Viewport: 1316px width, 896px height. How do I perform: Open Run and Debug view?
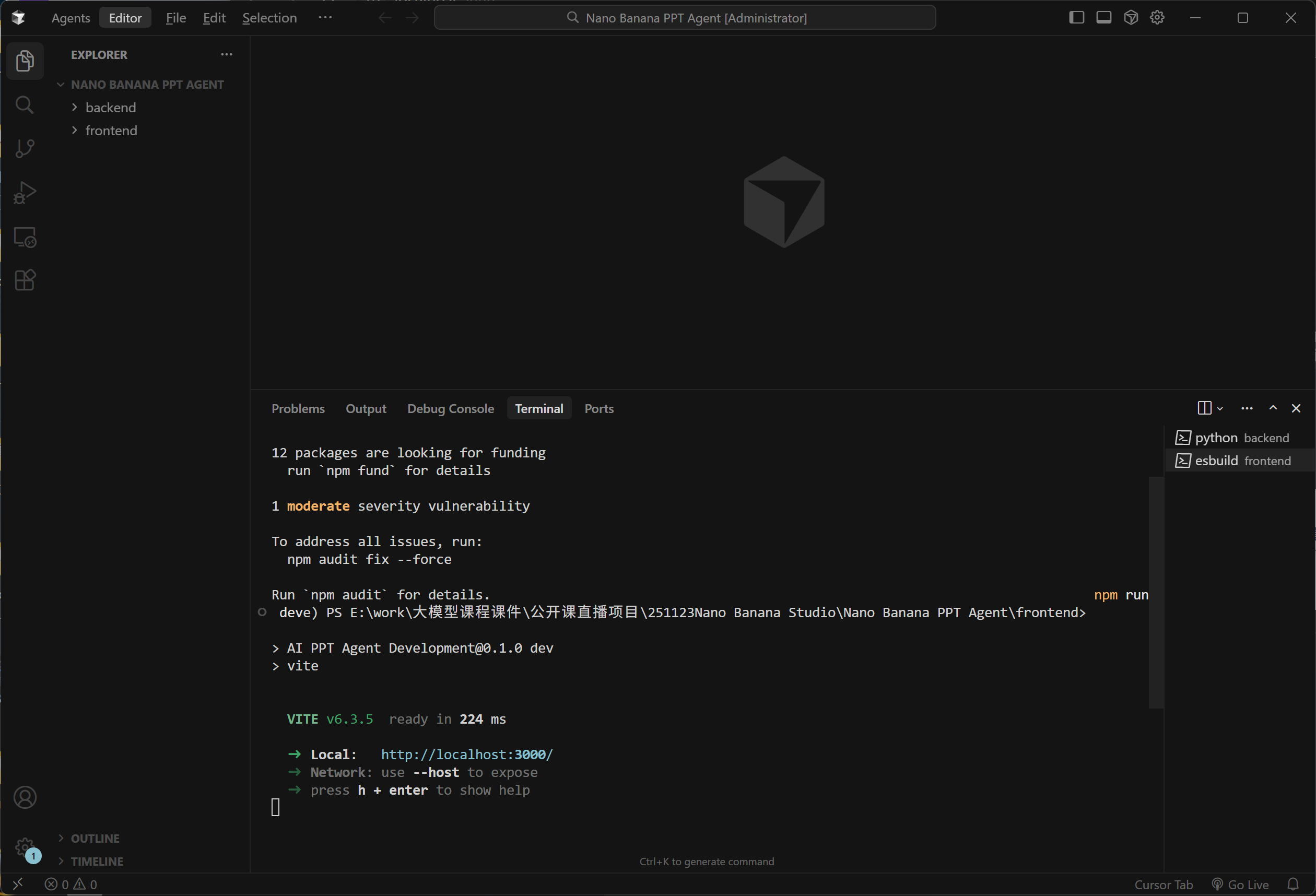pos(25,193)
